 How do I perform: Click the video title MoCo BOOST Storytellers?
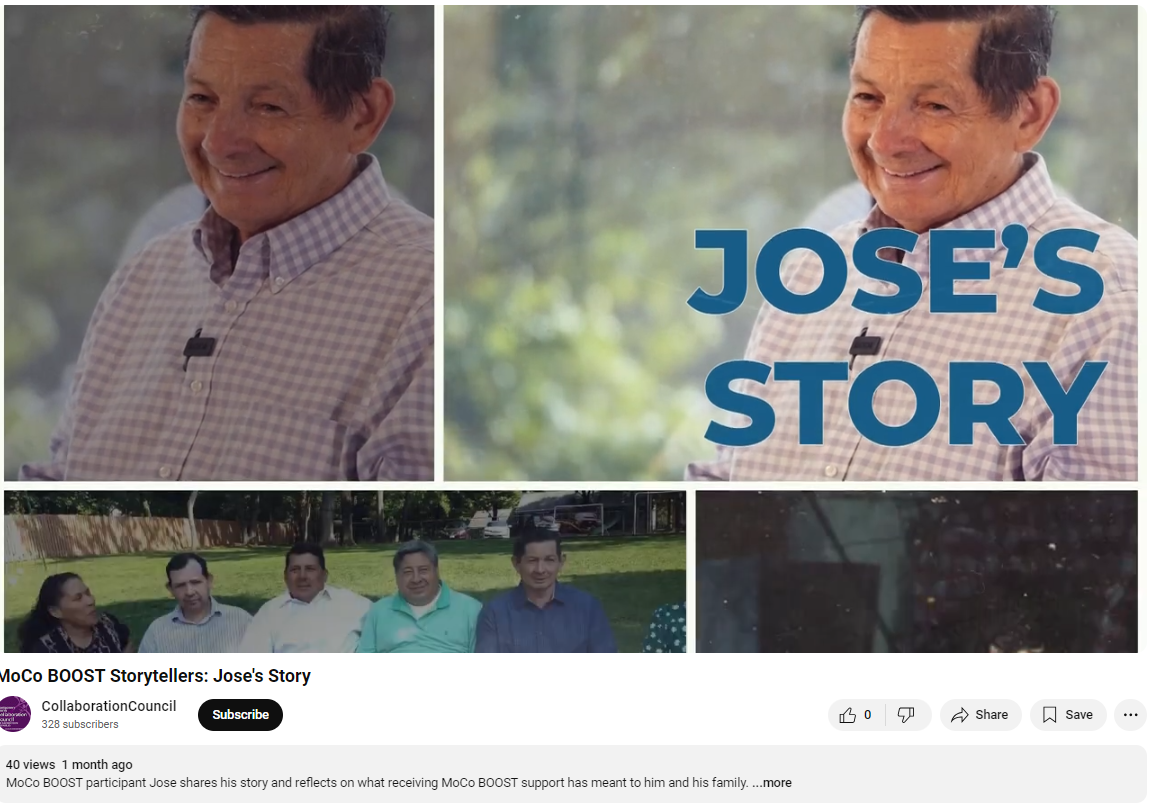click(155, 676)
